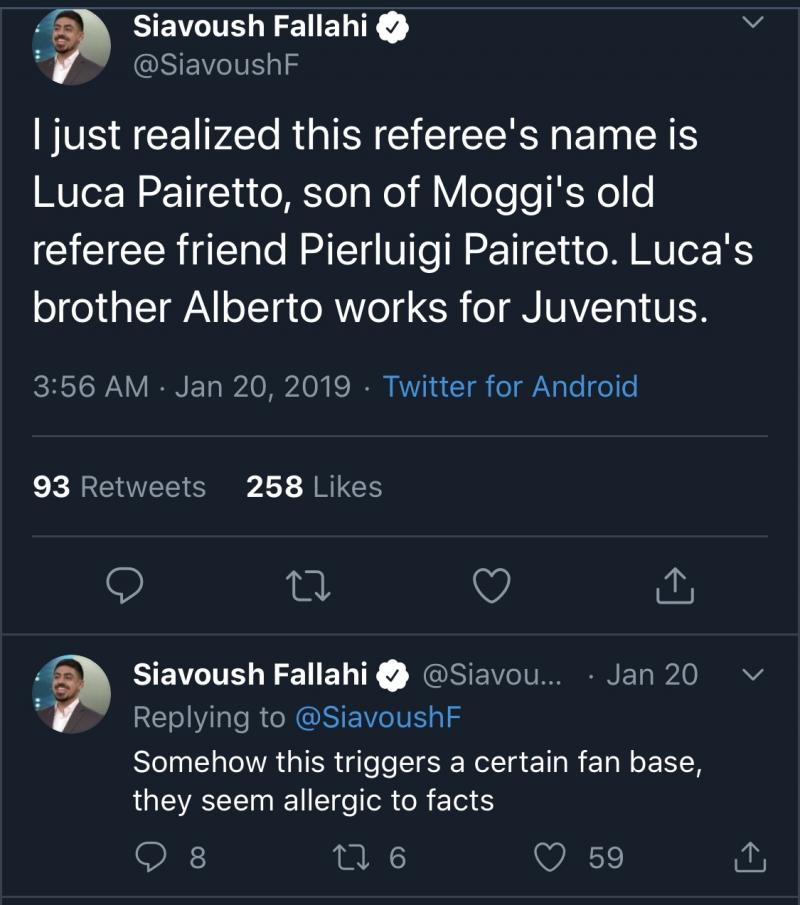Screen dimensions: 800x905
Task: View the 258 Likes list
Action: [x=314, y=487]
